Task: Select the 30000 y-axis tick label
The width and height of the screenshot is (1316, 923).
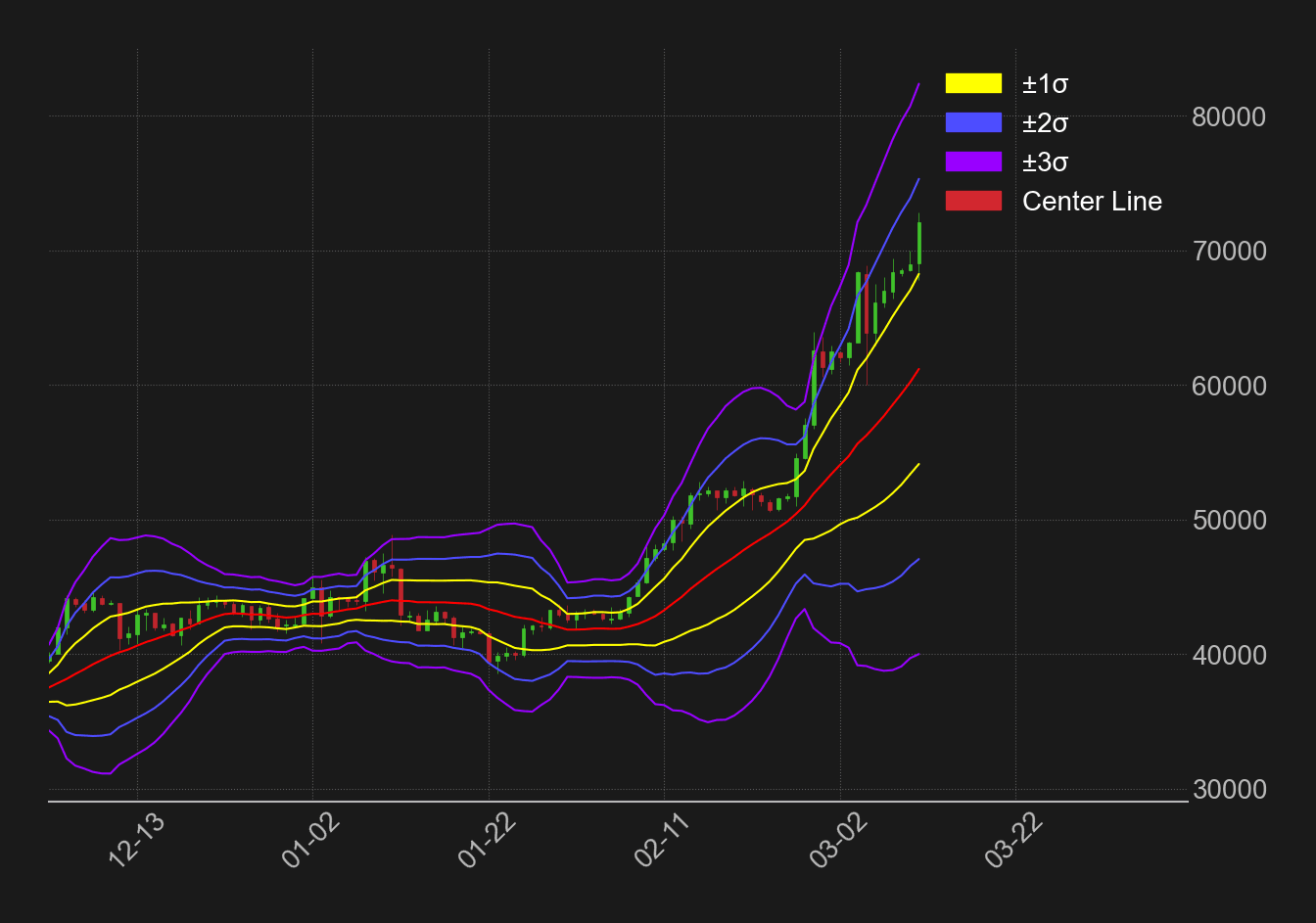Action: (1228, 790)
